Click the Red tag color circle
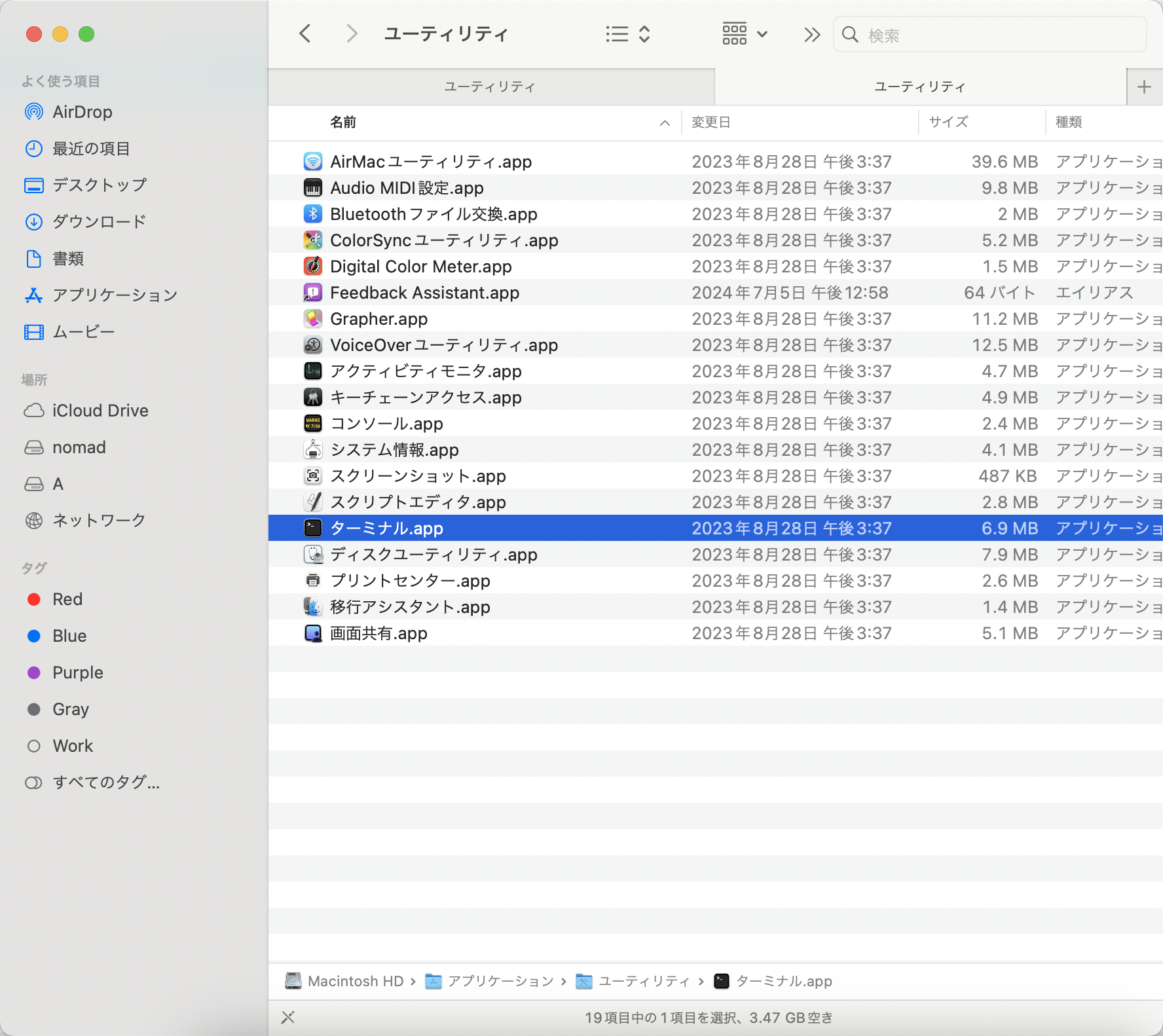The image size is (1163, 1036). (x=33, y=599)
